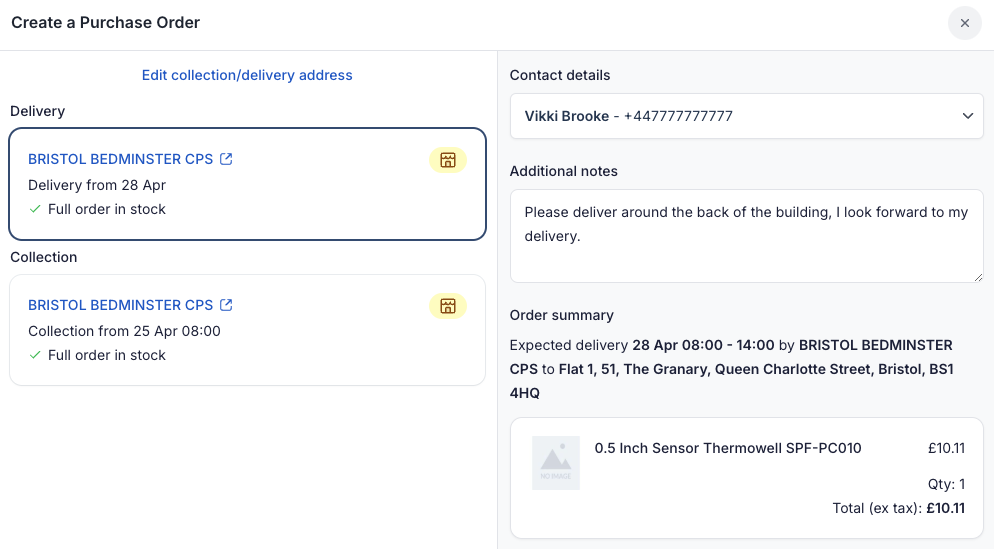
Task: Open external link icon beside Collection branch name
Action: click(226, 305)
